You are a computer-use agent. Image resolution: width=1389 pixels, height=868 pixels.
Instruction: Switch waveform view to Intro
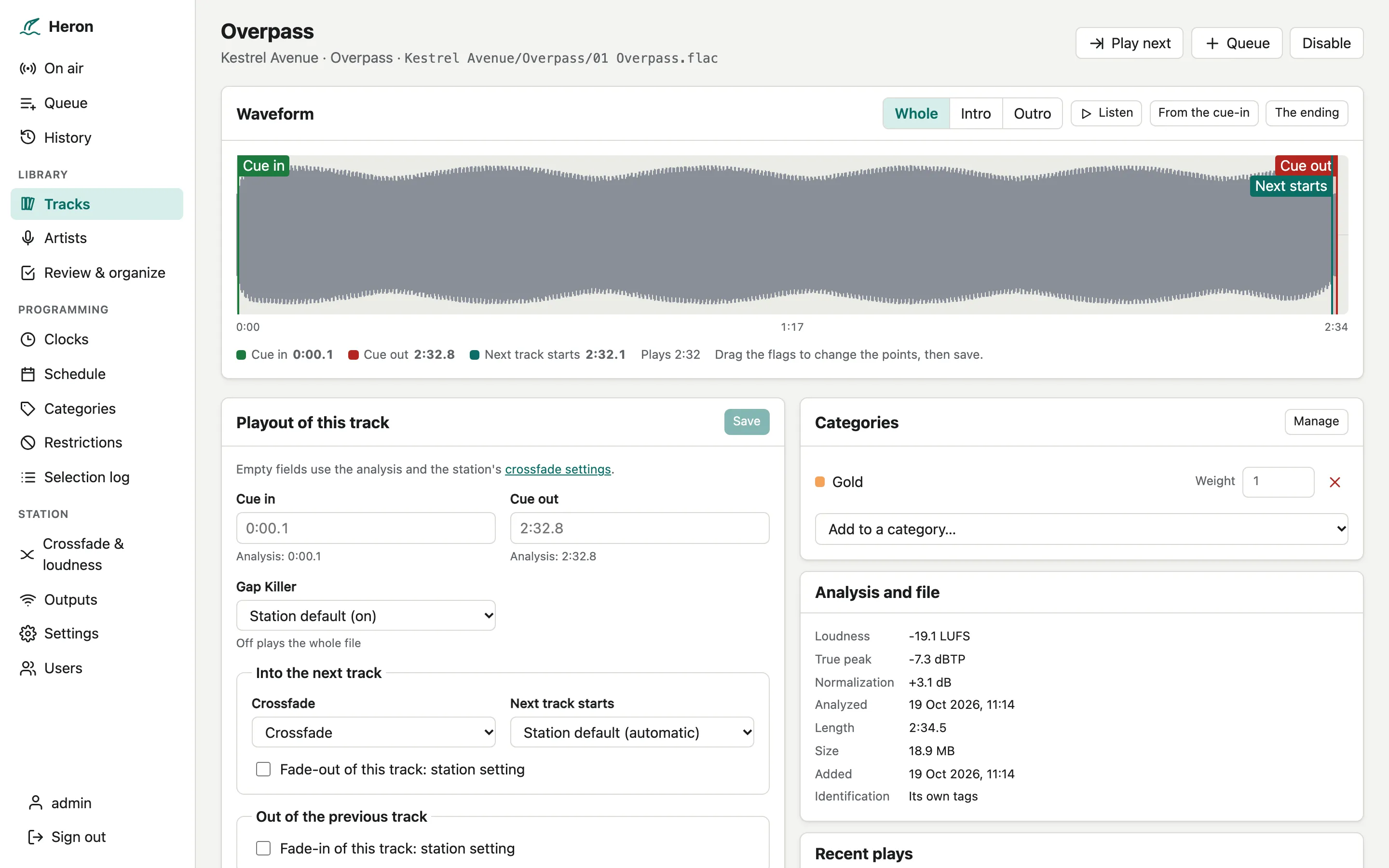[x=976, y=113]
